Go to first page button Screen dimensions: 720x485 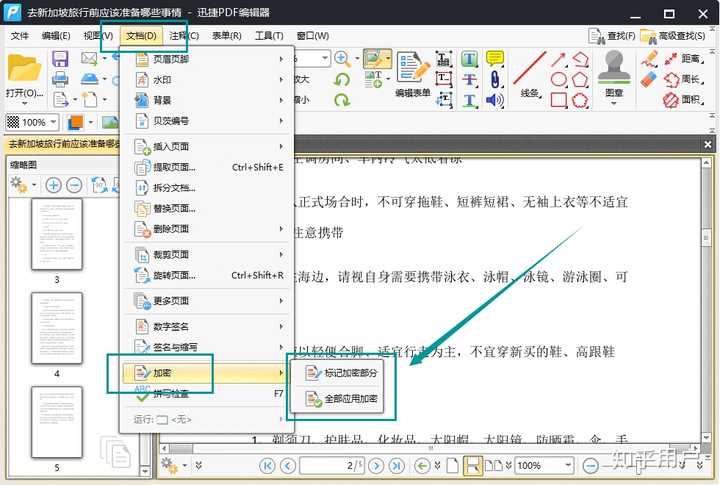(x=267, y=466)
